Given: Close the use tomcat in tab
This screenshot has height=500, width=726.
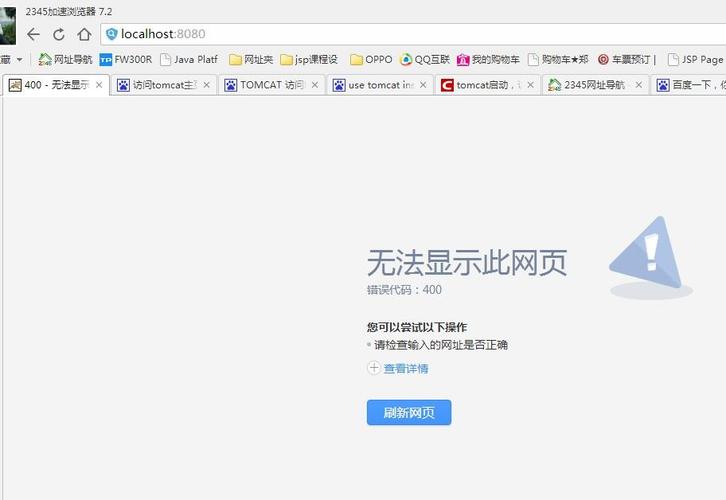Looking at the screenshot, I should pyautogui.click(x=423, y=85).
